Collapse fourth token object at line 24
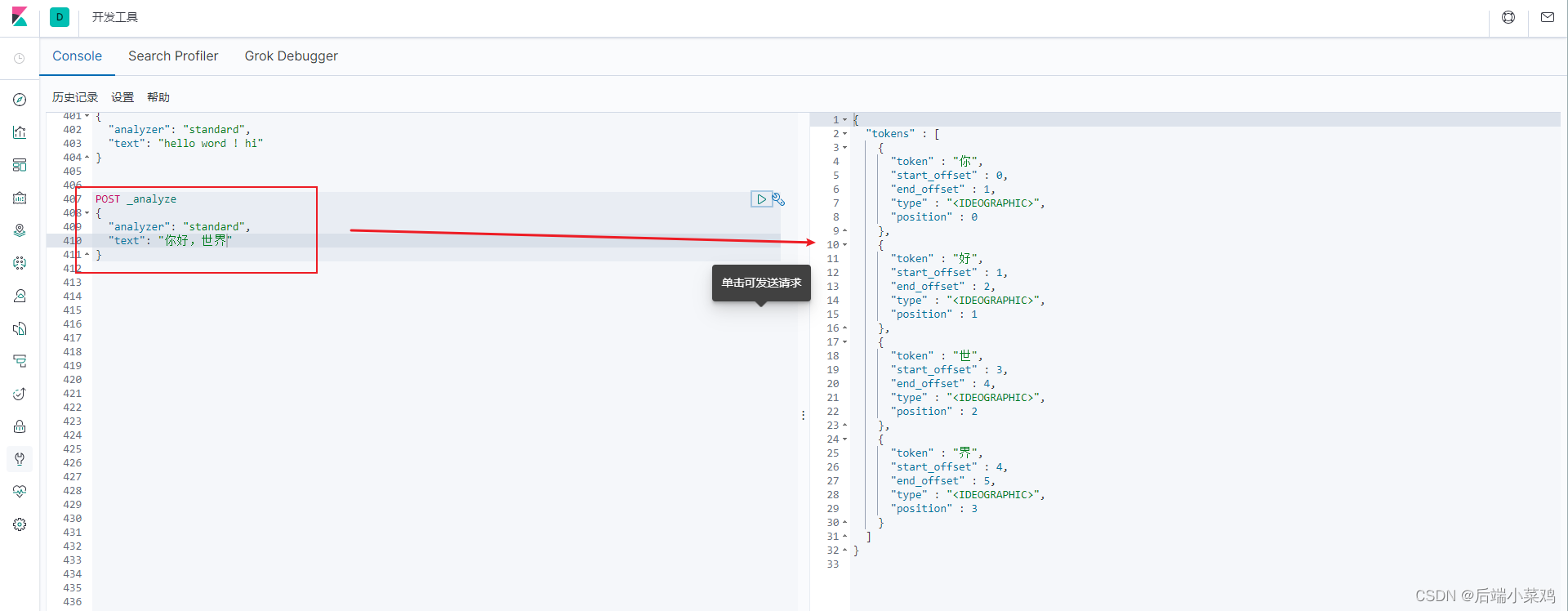The height and width of the screenshot is (611, 1568). (845, 439)
